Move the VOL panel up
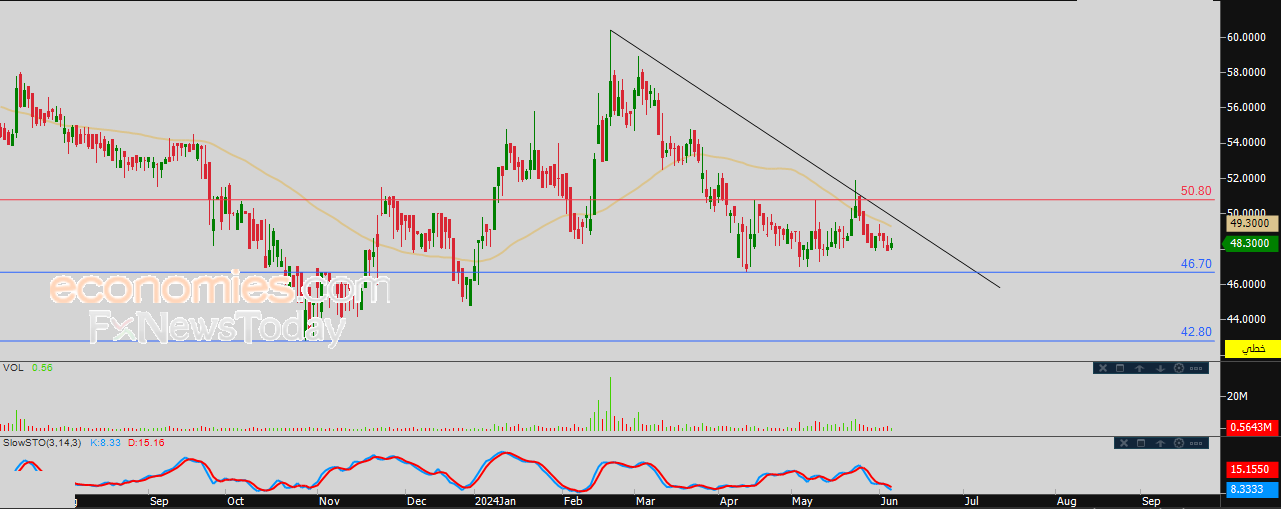Viewport: 1281px width, 509px height. [x=1139, y=368]
